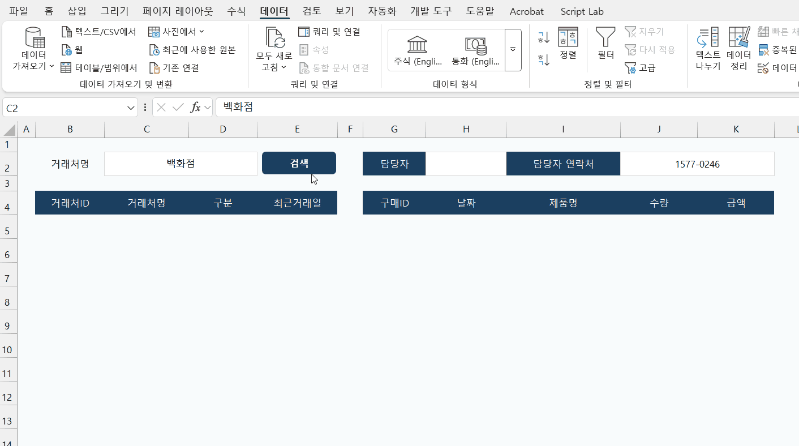Select the 금액 header cell

(736, 203)
